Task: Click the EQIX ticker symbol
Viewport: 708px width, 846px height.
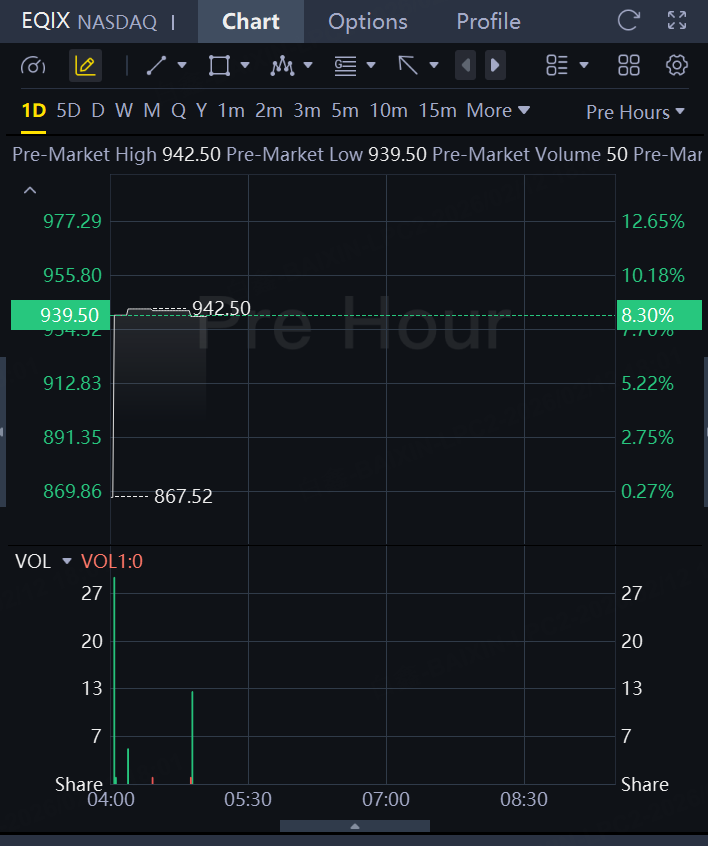Action: pyautogui.click(x=46, y=21)
